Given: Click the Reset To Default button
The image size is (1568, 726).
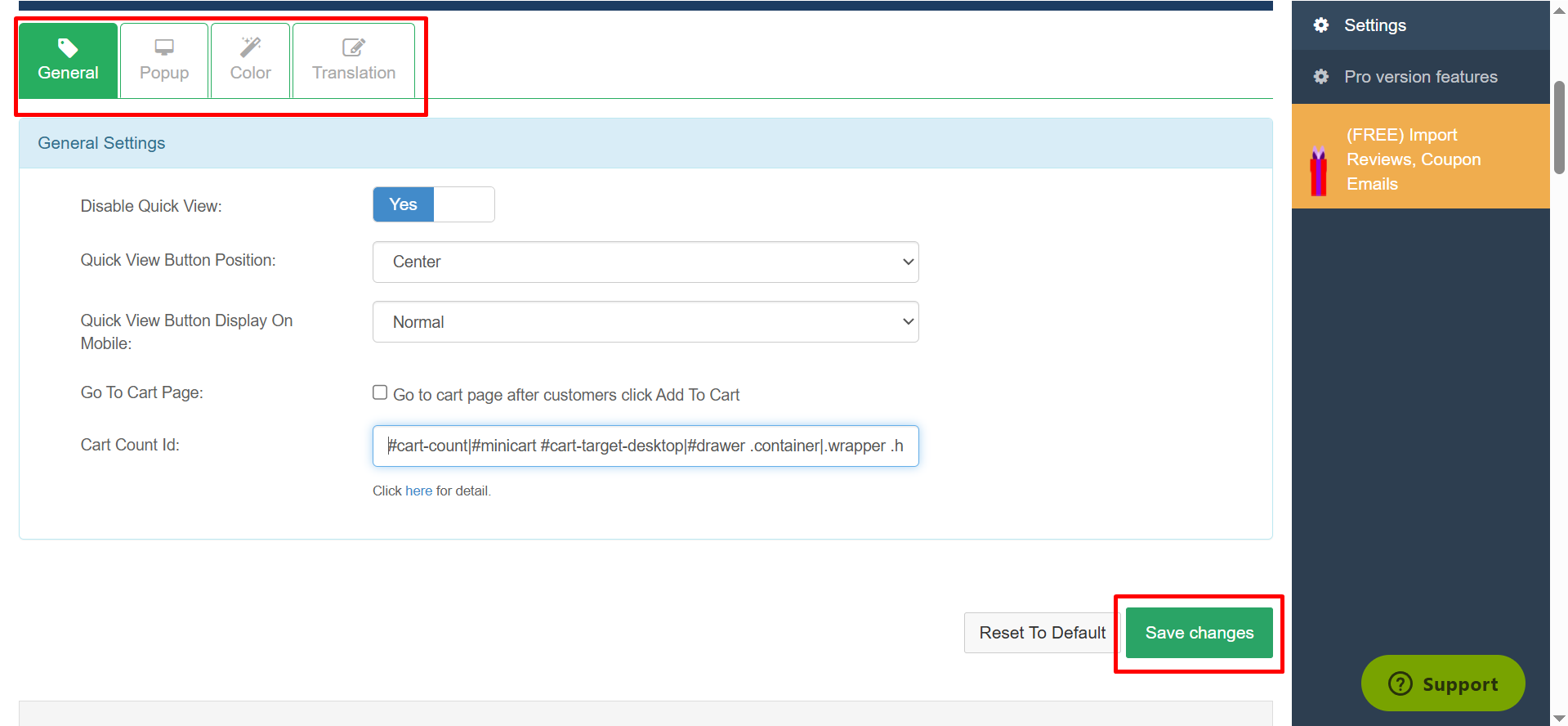Looking at the screenshot, I should point(1043,633).
